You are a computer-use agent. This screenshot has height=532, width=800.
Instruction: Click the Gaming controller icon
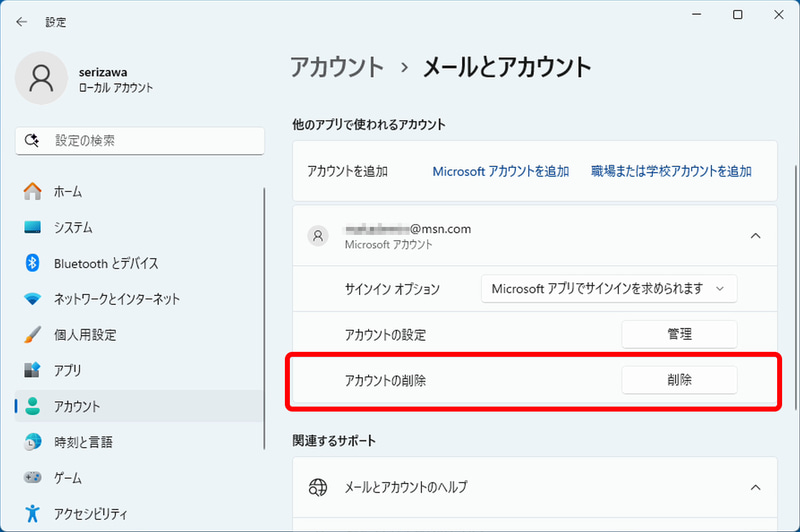point(33,477)
